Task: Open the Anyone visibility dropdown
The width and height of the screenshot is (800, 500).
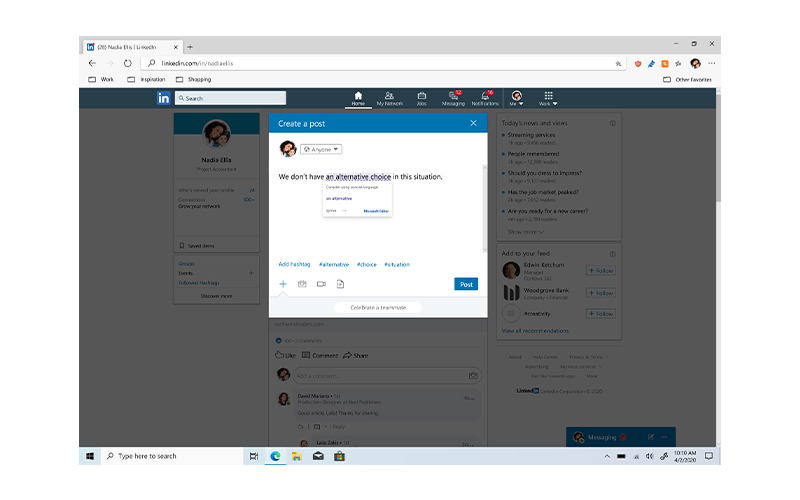Action: (x=321, y=149)
